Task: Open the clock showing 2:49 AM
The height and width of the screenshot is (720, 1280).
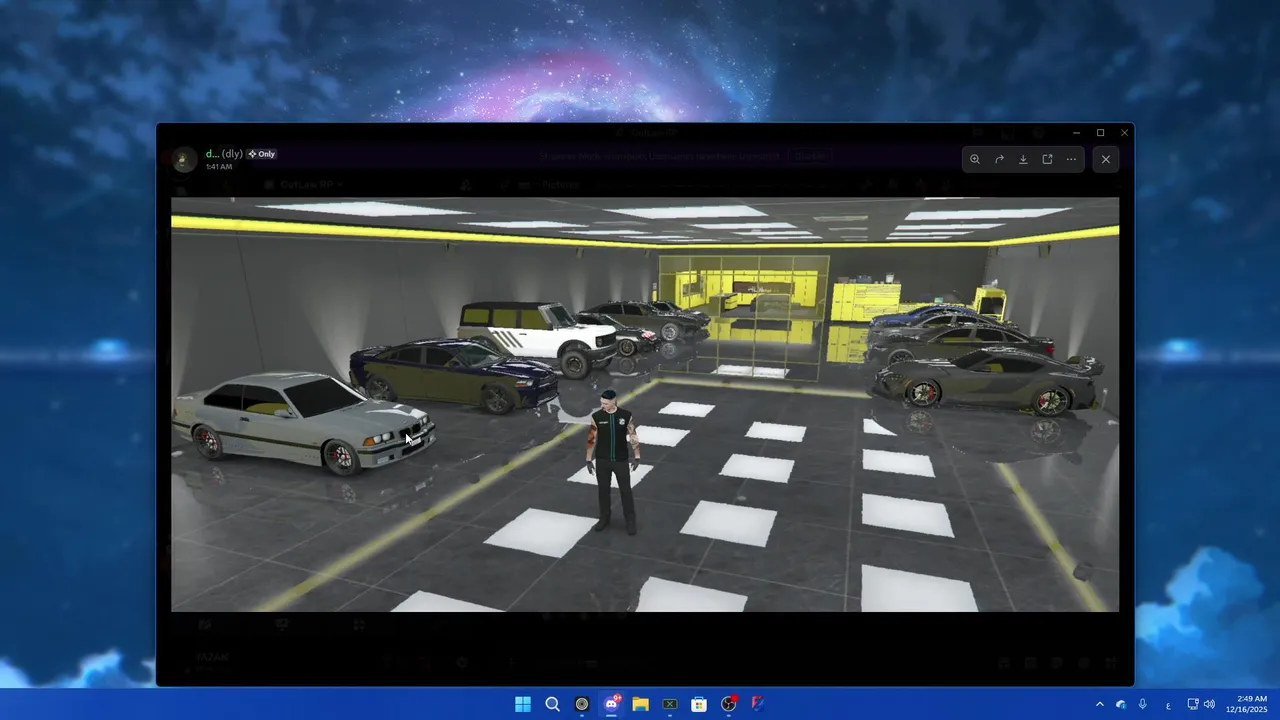Action: point(1246,704)
